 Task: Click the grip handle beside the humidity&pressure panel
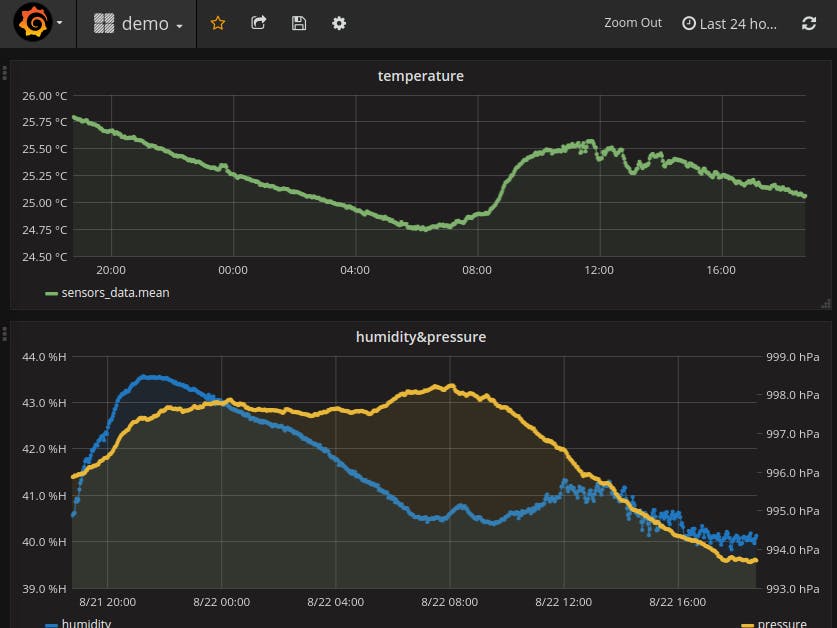(x=4, y=333)
